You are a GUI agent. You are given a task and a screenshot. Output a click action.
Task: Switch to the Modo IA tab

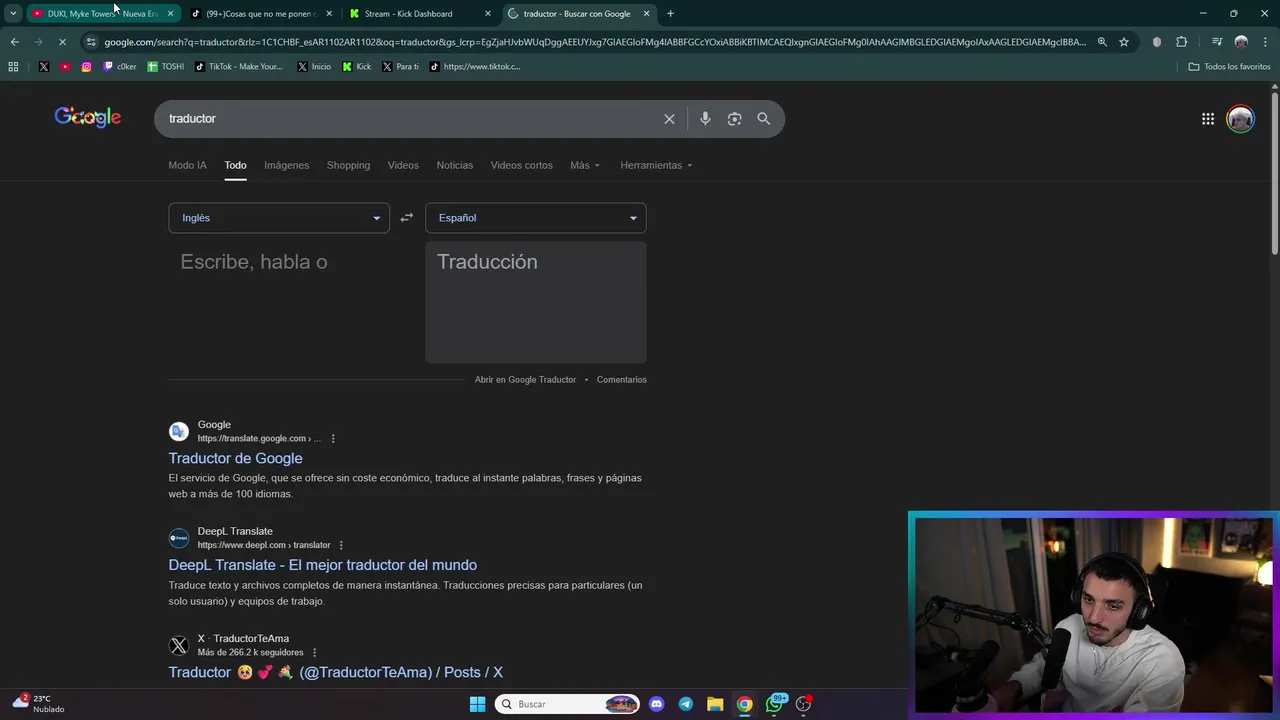[187, 165]
